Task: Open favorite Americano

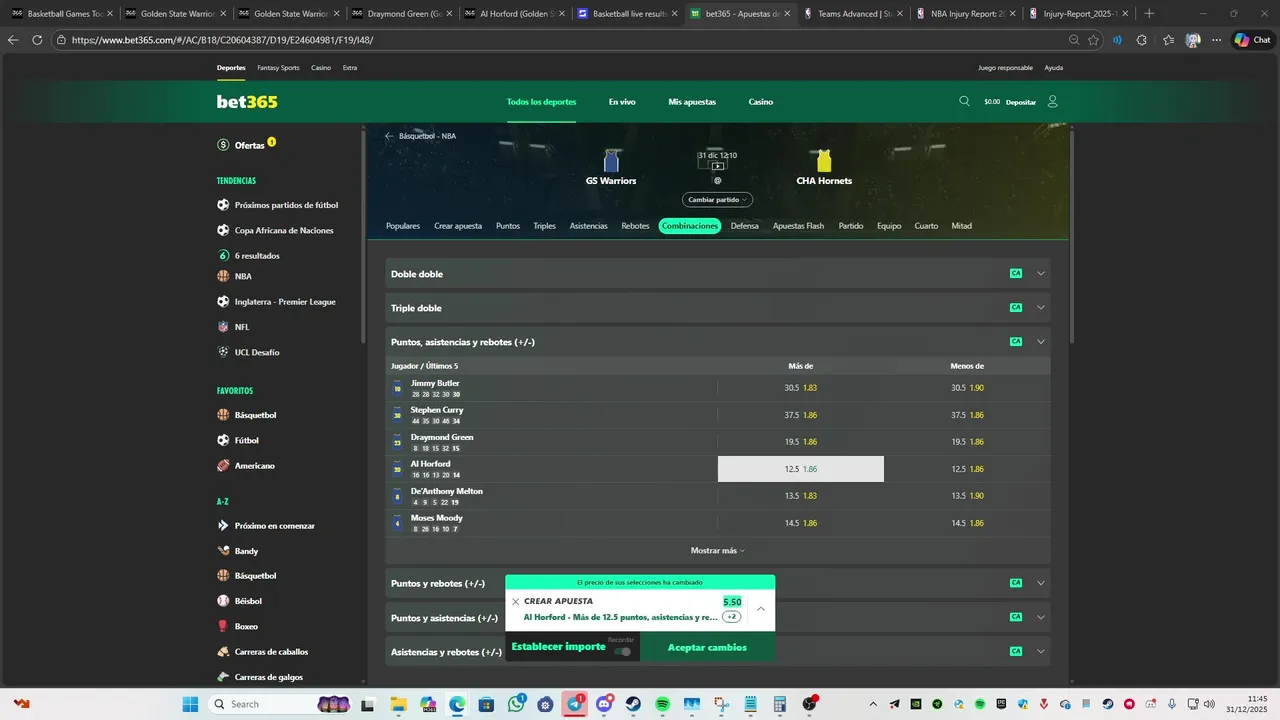Action: coord(246,465)
